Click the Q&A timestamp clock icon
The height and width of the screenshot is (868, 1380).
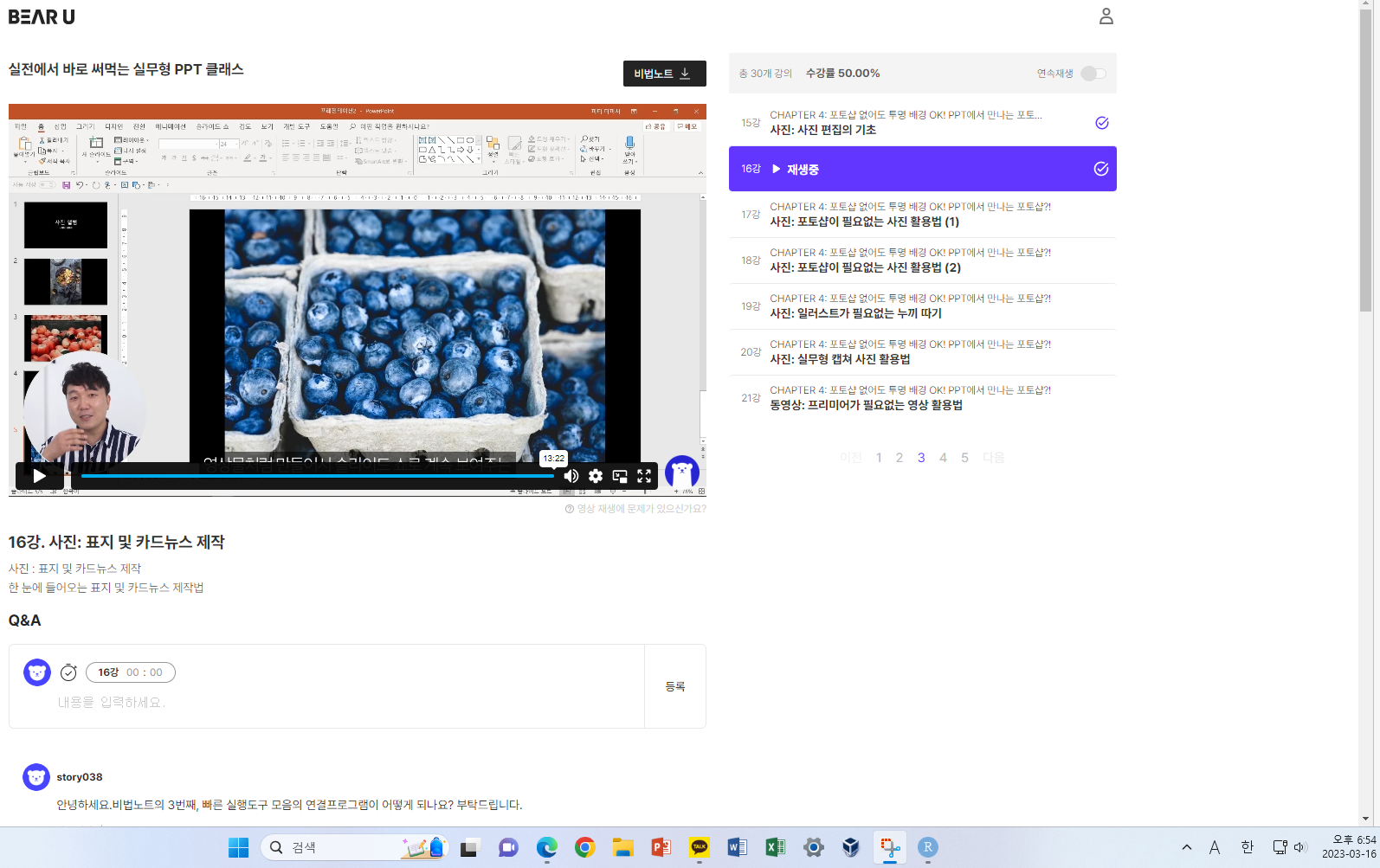pyautogui.click(x=68, y=672)
